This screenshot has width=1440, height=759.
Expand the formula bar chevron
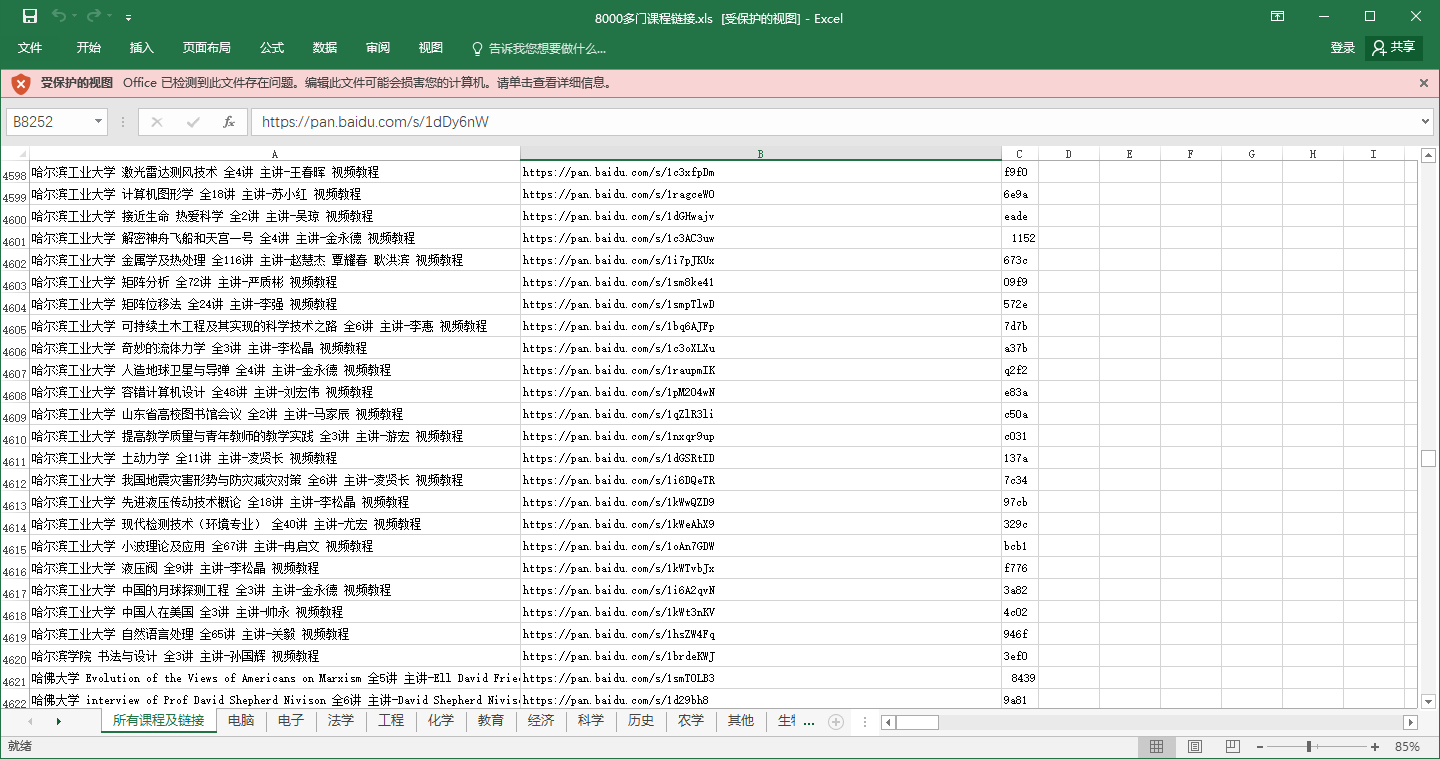point(1425,122)
